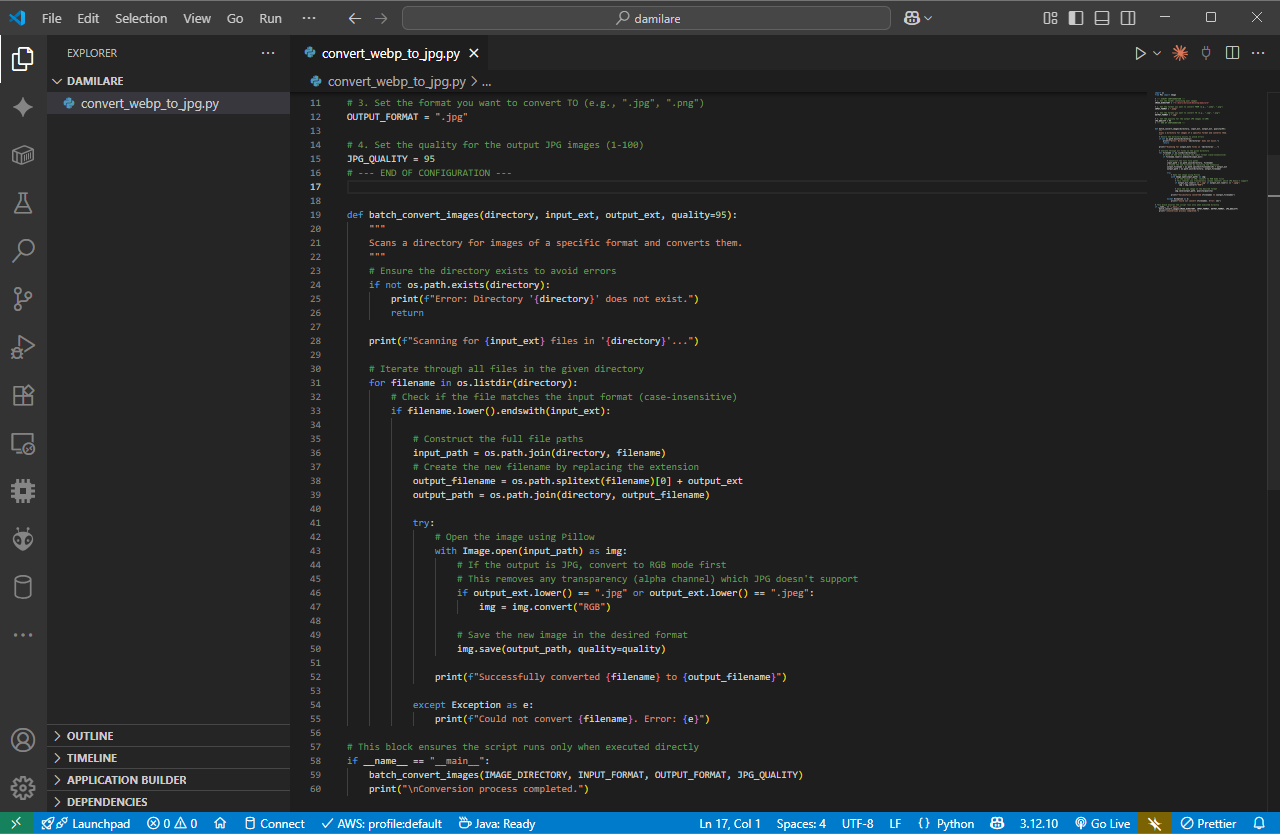
Task: Open the Selection menu
Action: [141, 18]
